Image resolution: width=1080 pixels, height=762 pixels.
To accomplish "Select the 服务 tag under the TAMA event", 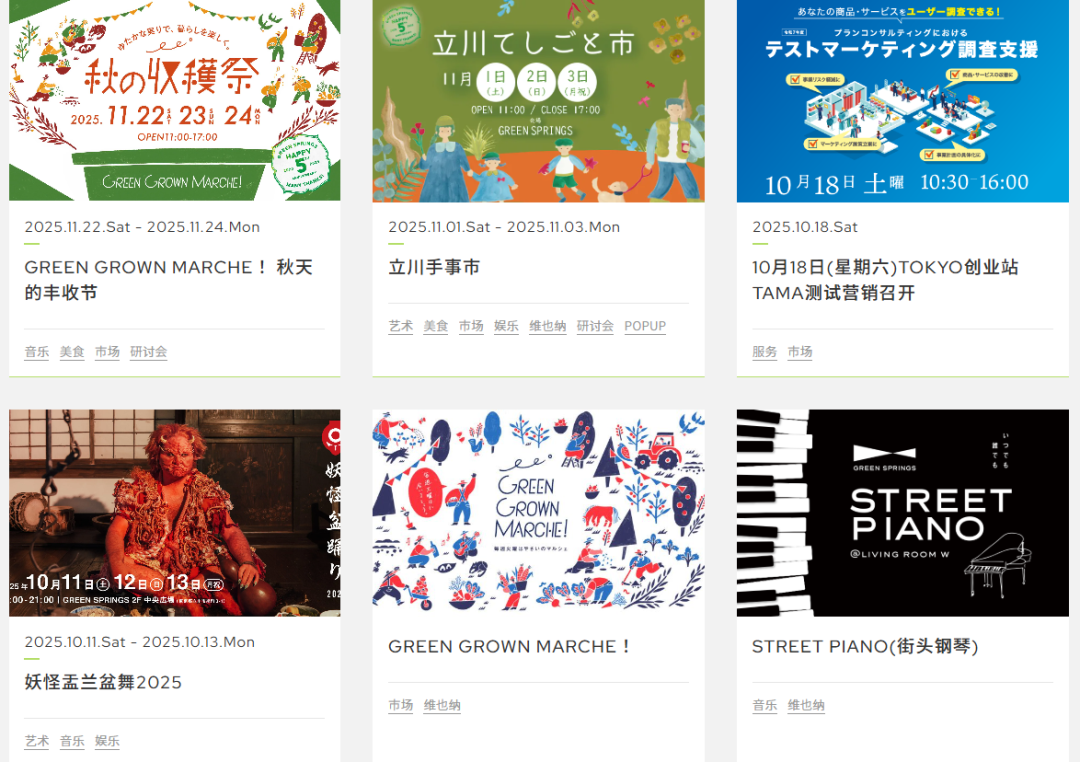I will [x=765, y=352].
